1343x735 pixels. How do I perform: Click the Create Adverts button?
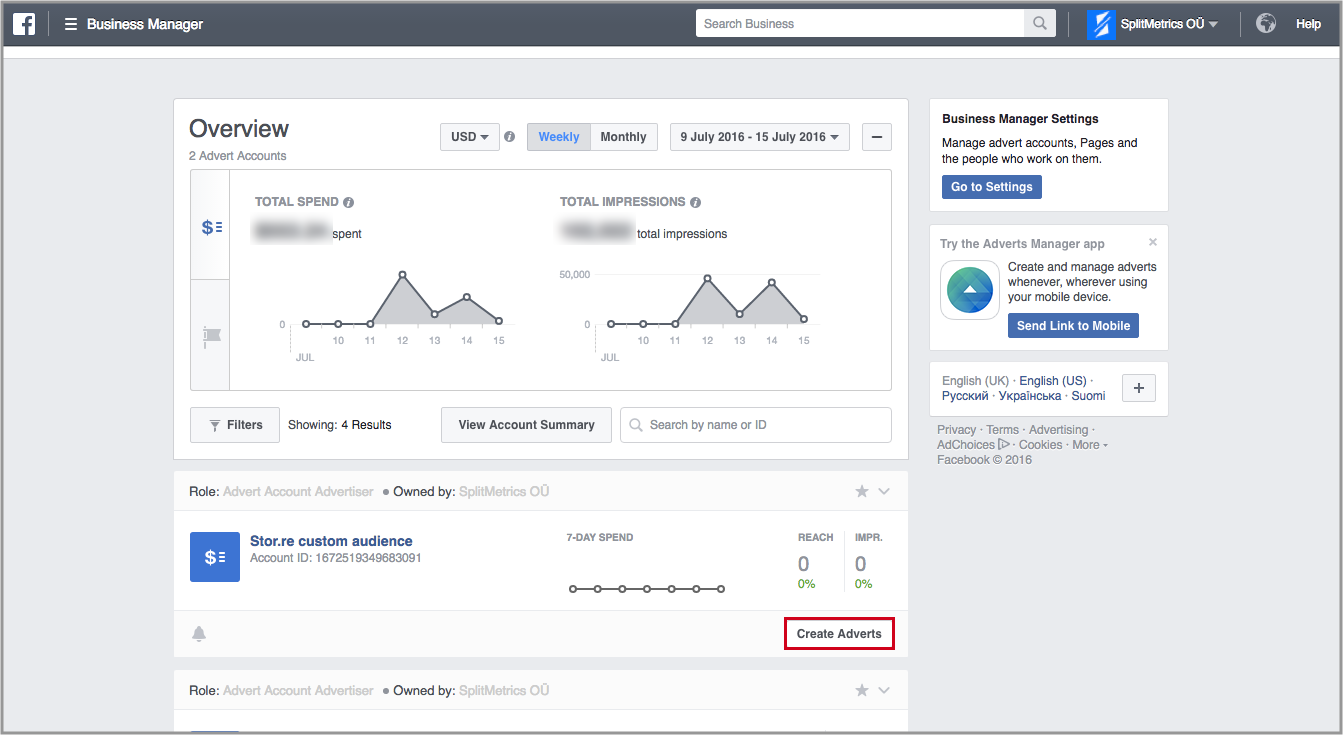(x=839, y=634)
